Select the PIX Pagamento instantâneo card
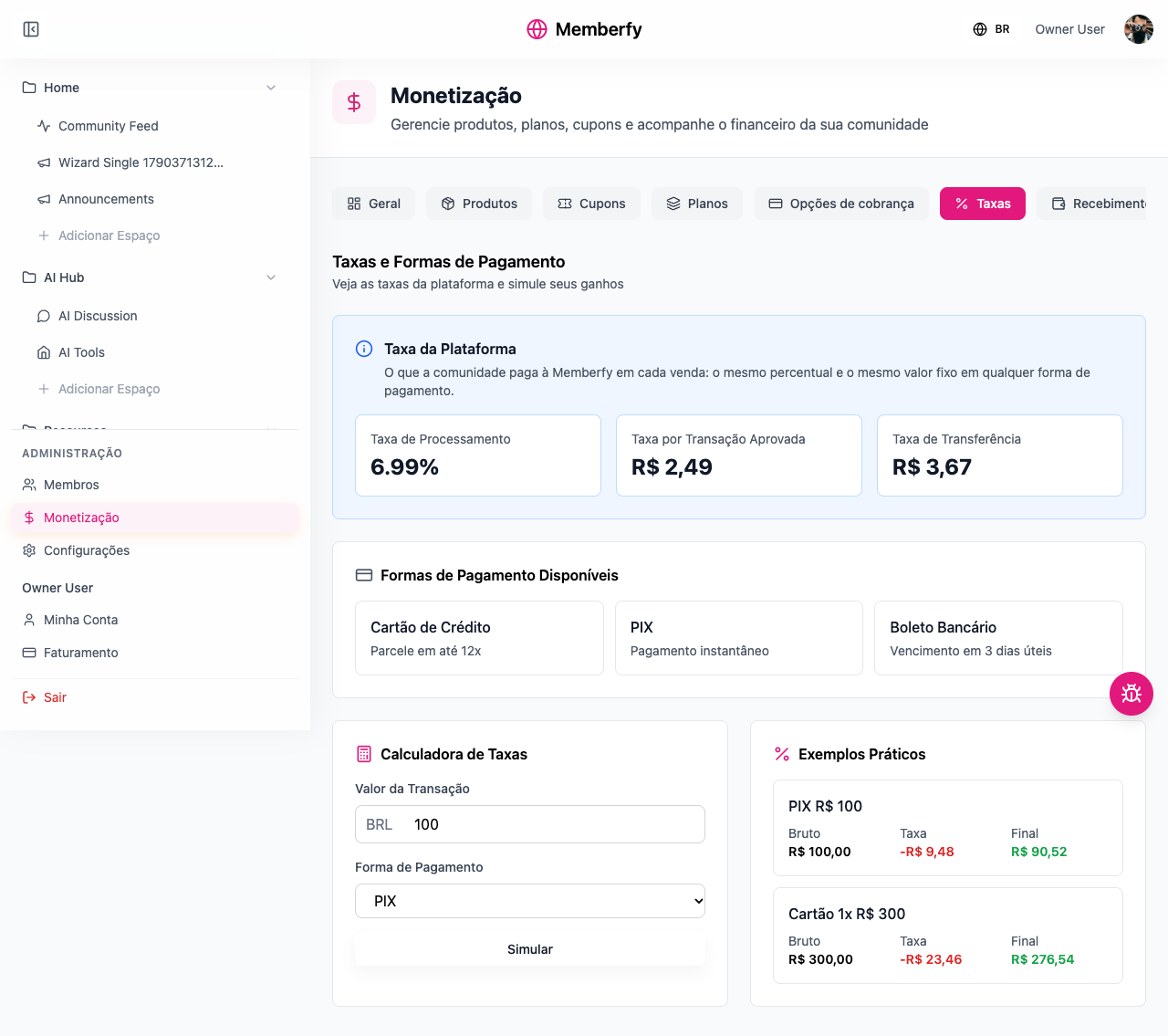The image size is (1168, 1036). pyautogui.click(x=739, y=638)
